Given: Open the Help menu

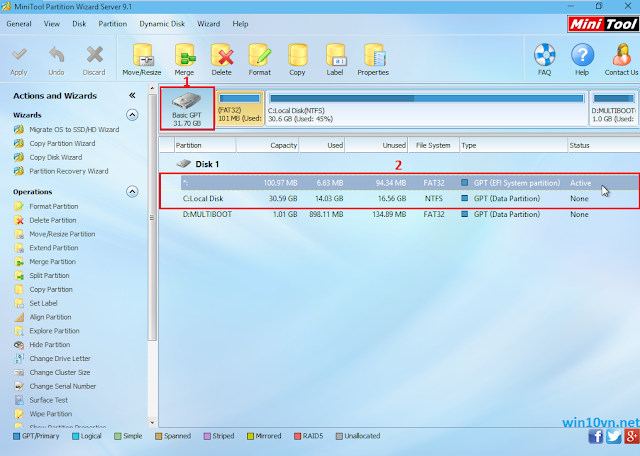Looking at the screenshot, I should tap(240, 24).
